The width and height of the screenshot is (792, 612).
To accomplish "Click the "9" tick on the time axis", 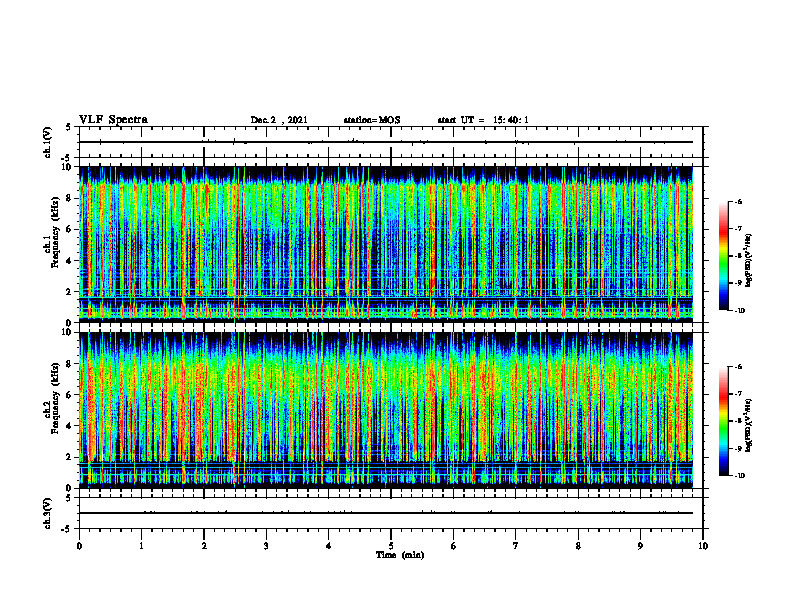I will [640, 546].
